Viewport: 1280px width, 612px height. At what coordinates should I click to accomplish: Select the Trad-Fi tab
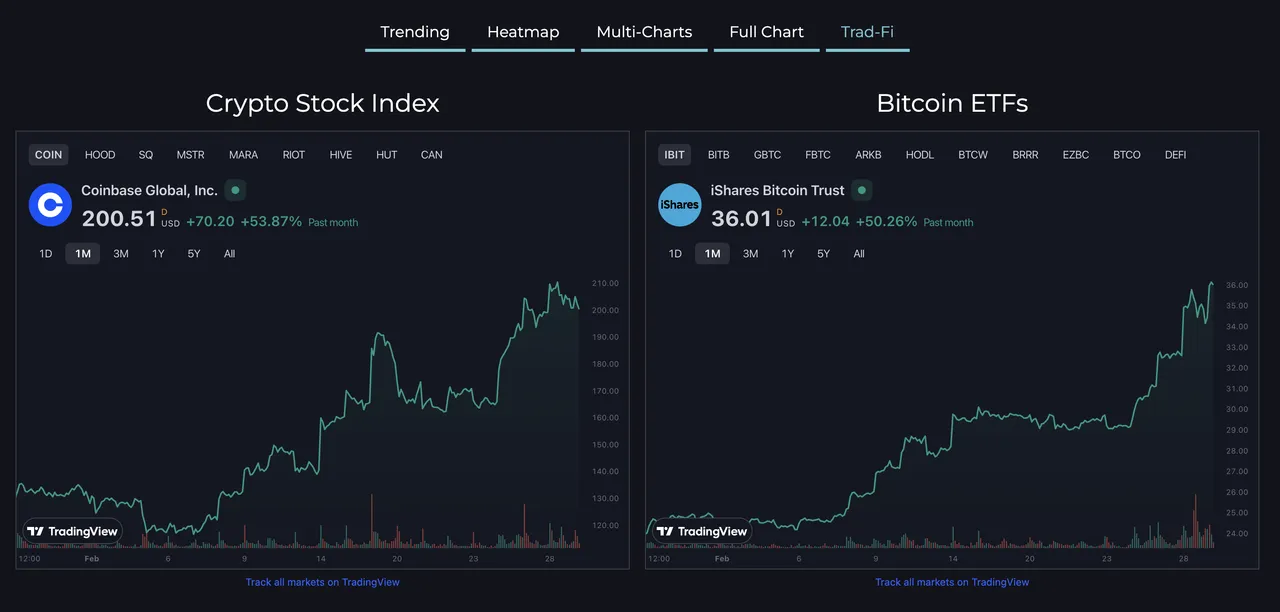click(x=867, y=32)
